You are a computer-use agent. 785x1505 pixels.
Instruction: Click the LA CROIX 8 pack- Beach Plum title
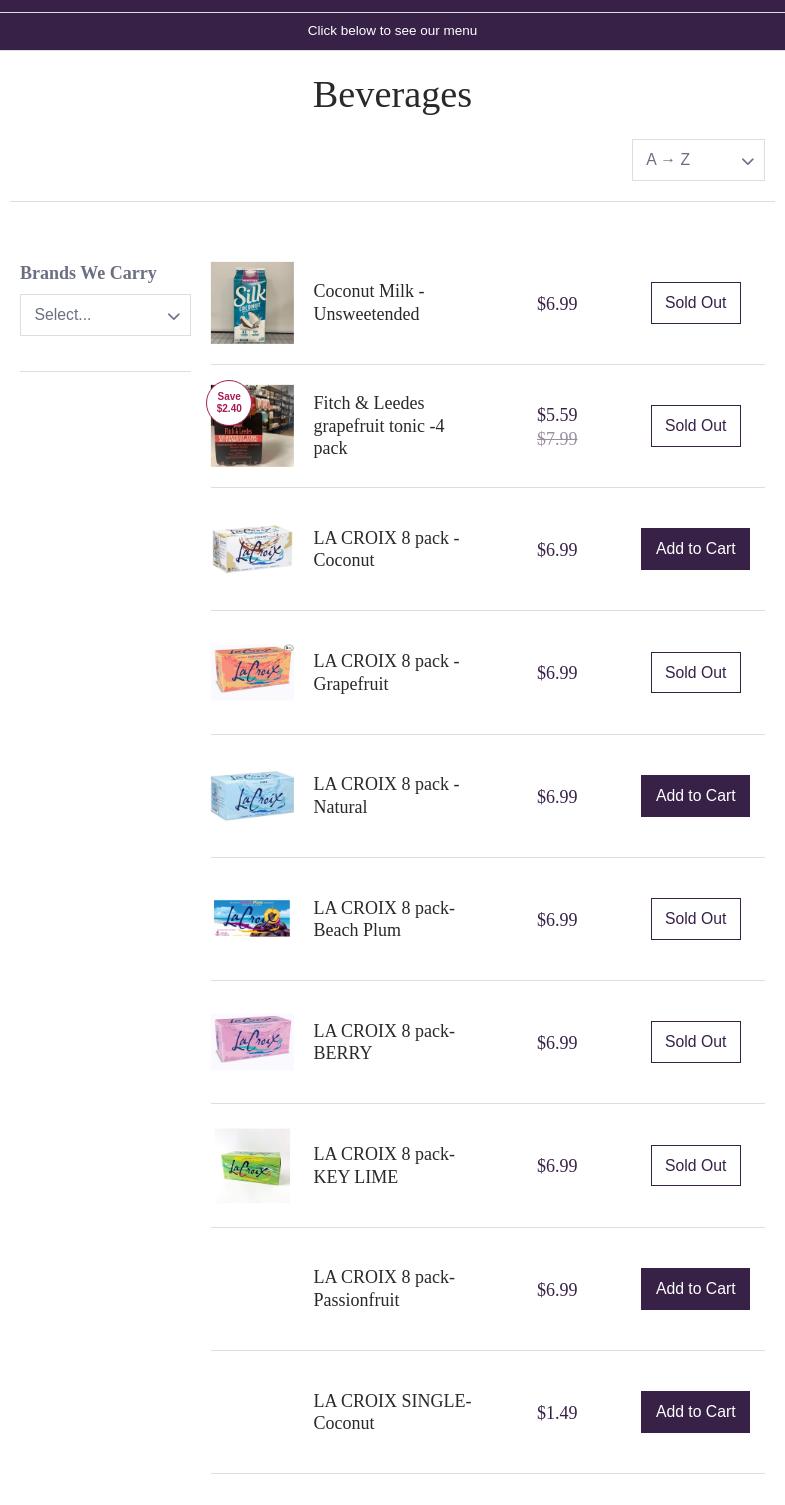coord(383,919)
